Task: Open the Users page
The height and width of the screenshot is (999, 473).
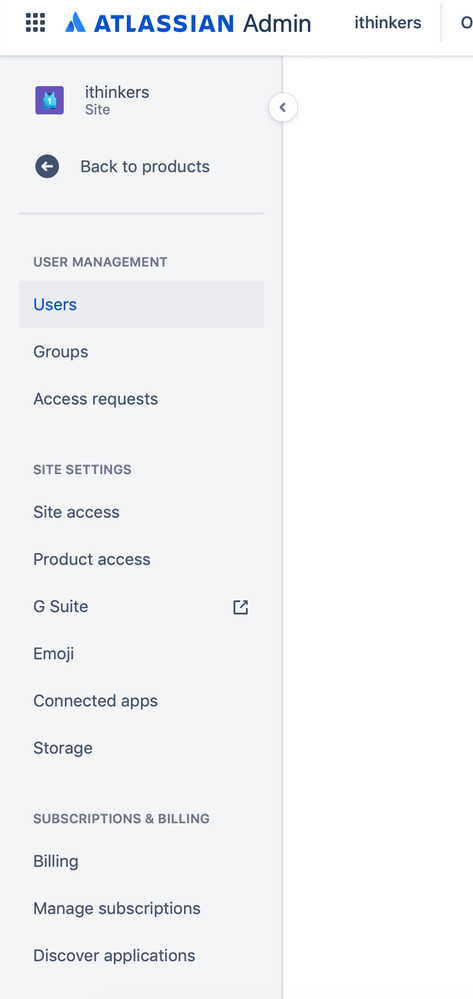Action: [x=142, y=305]
